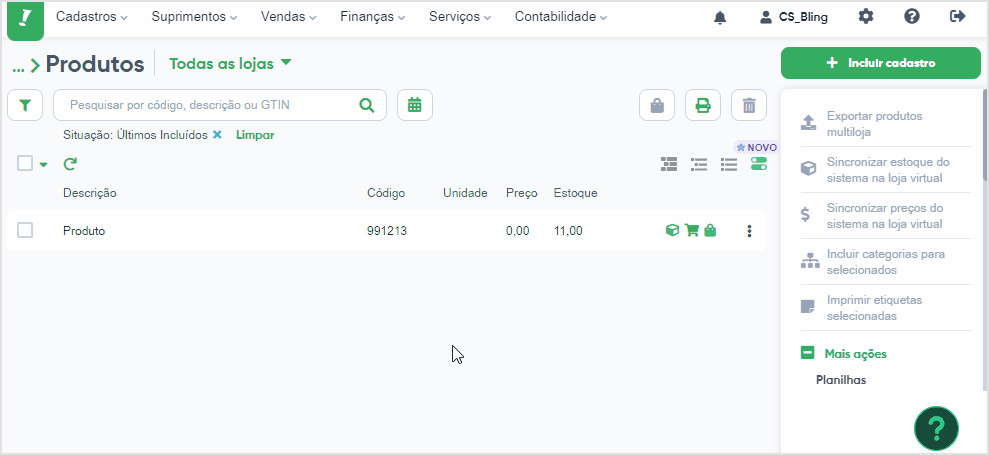
Task: Expand the breadcrumb ellipsis
Action: tap(18, 66)
